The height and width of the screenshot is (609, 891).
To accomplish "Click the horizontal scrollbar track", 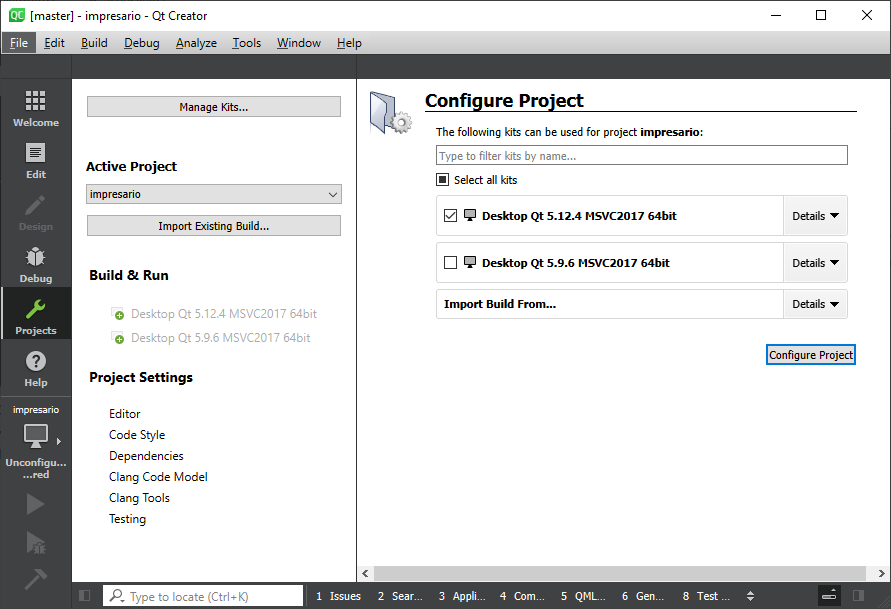I will 619,573.
